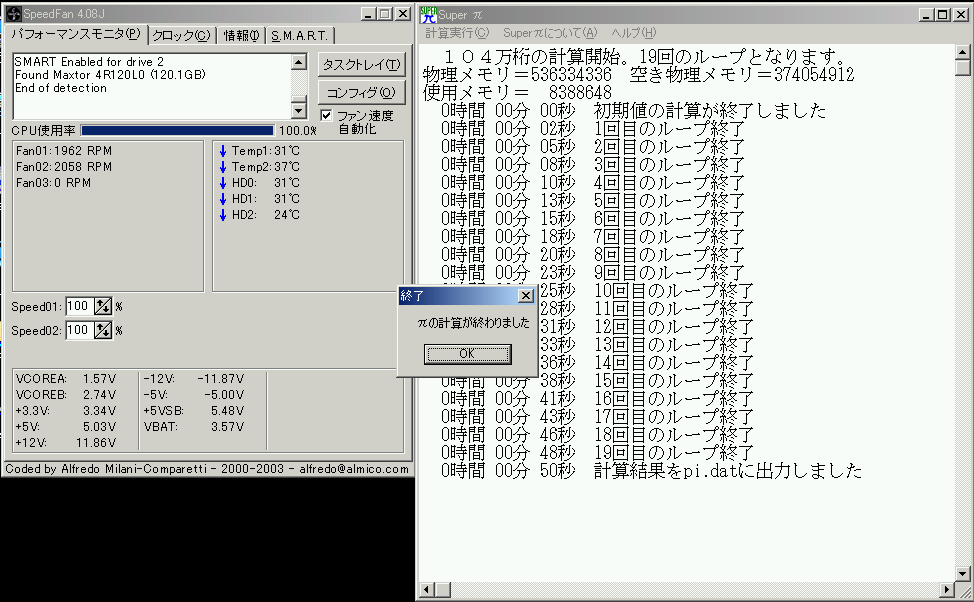This screenshot has width=974, height=602.
Task: Click the +12V 11.86V reading
Action: click(x=66, y=444)
